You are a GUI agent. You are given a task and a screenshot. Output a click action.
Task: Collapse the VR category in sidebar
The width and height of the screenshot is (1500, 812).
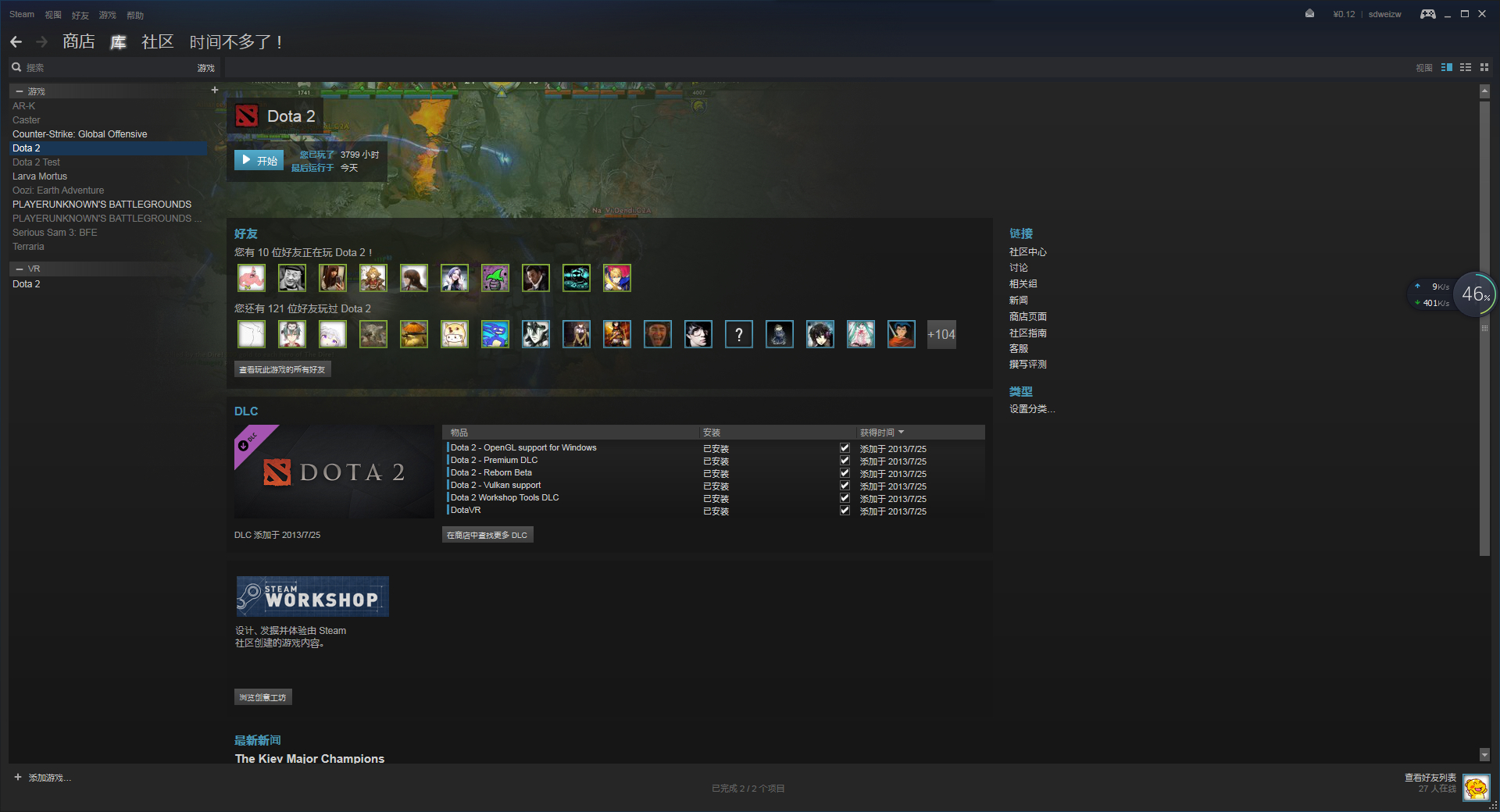point(20,269)
